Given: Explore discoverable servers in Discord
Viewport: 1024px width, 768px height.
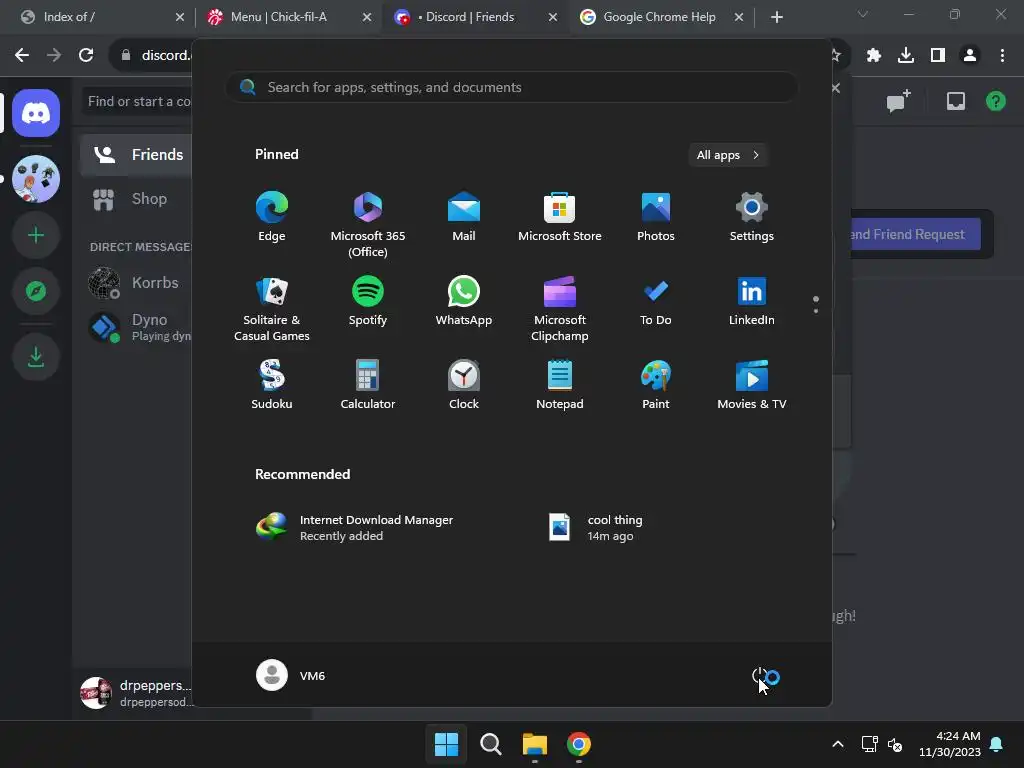Looking at the screenshot, I should tap(36, 291).
